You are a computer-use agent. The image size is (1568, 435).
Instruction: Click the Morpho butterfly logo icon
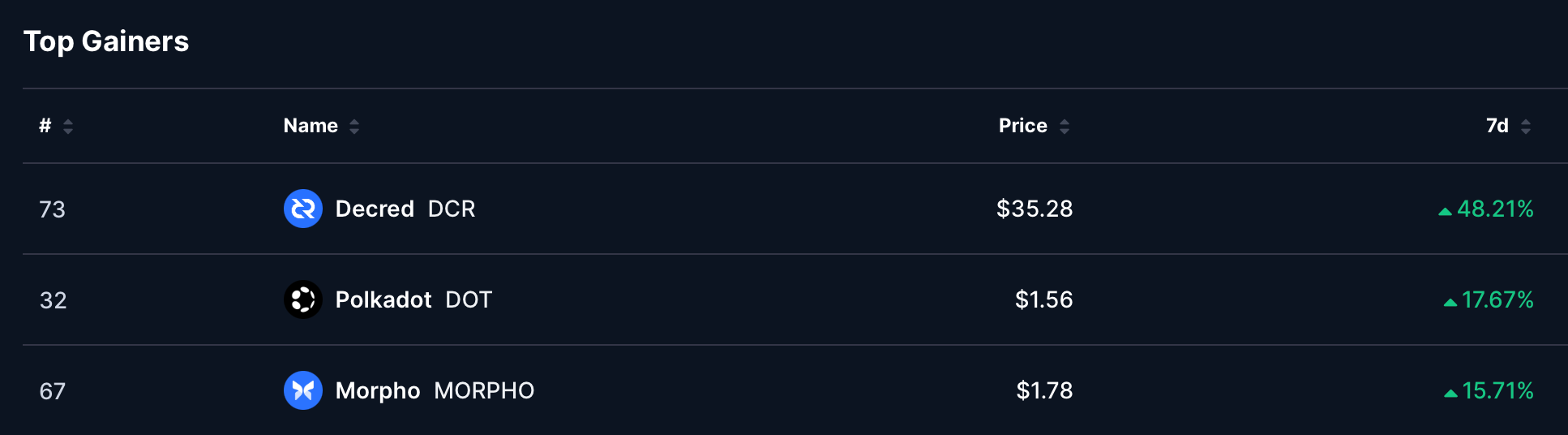(303, 390)
